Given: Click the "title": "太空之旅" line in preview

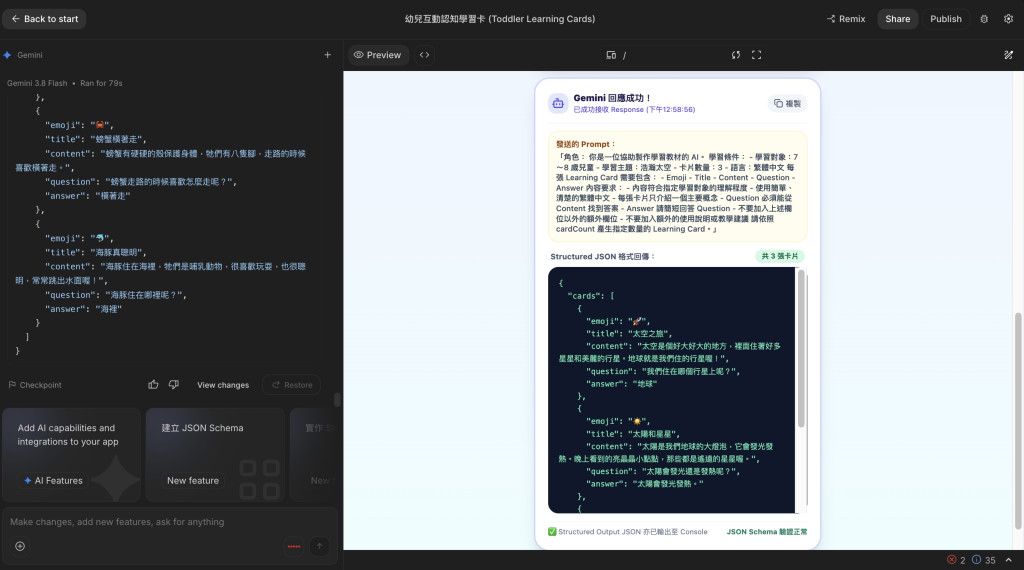Looking at the screenshot, I should (x=629, y=334).
